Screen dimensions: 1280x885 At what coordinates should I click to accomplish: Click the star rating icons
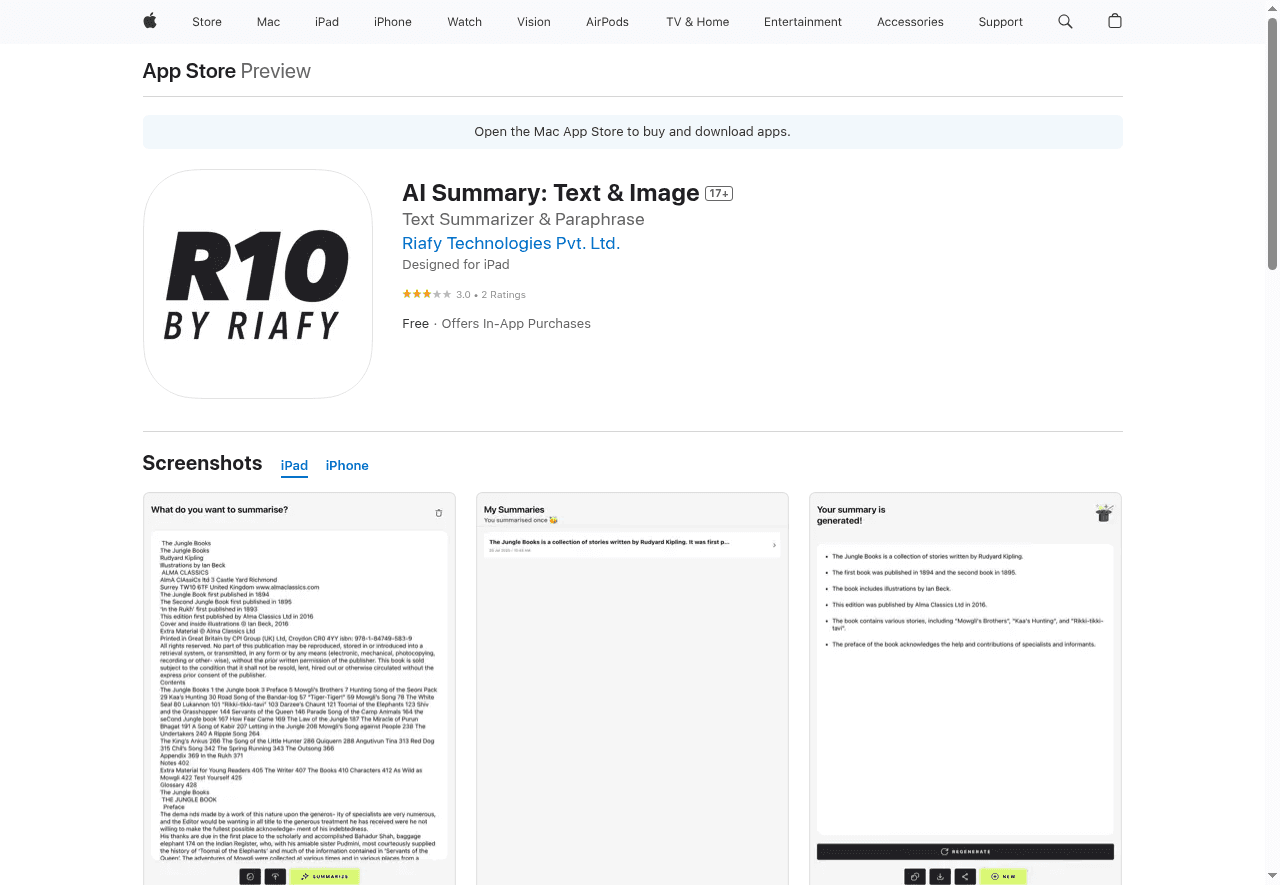(x=427, y=295)
